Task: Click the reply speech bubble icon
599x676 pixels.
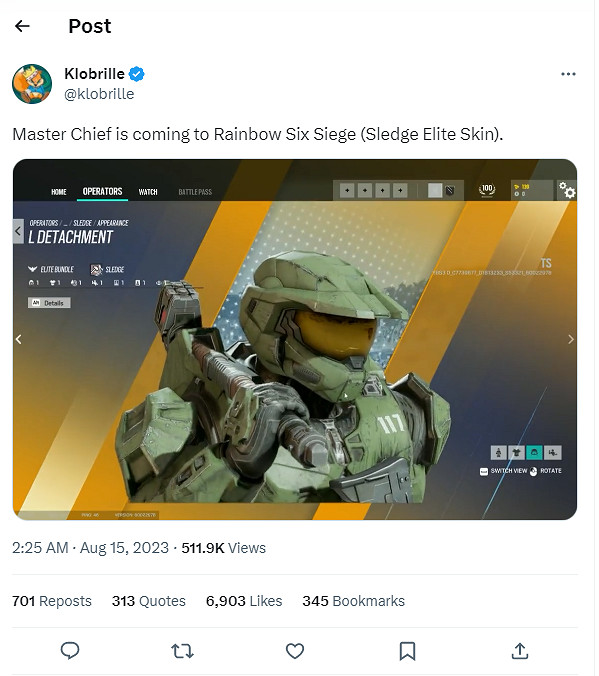Action: 70,651
